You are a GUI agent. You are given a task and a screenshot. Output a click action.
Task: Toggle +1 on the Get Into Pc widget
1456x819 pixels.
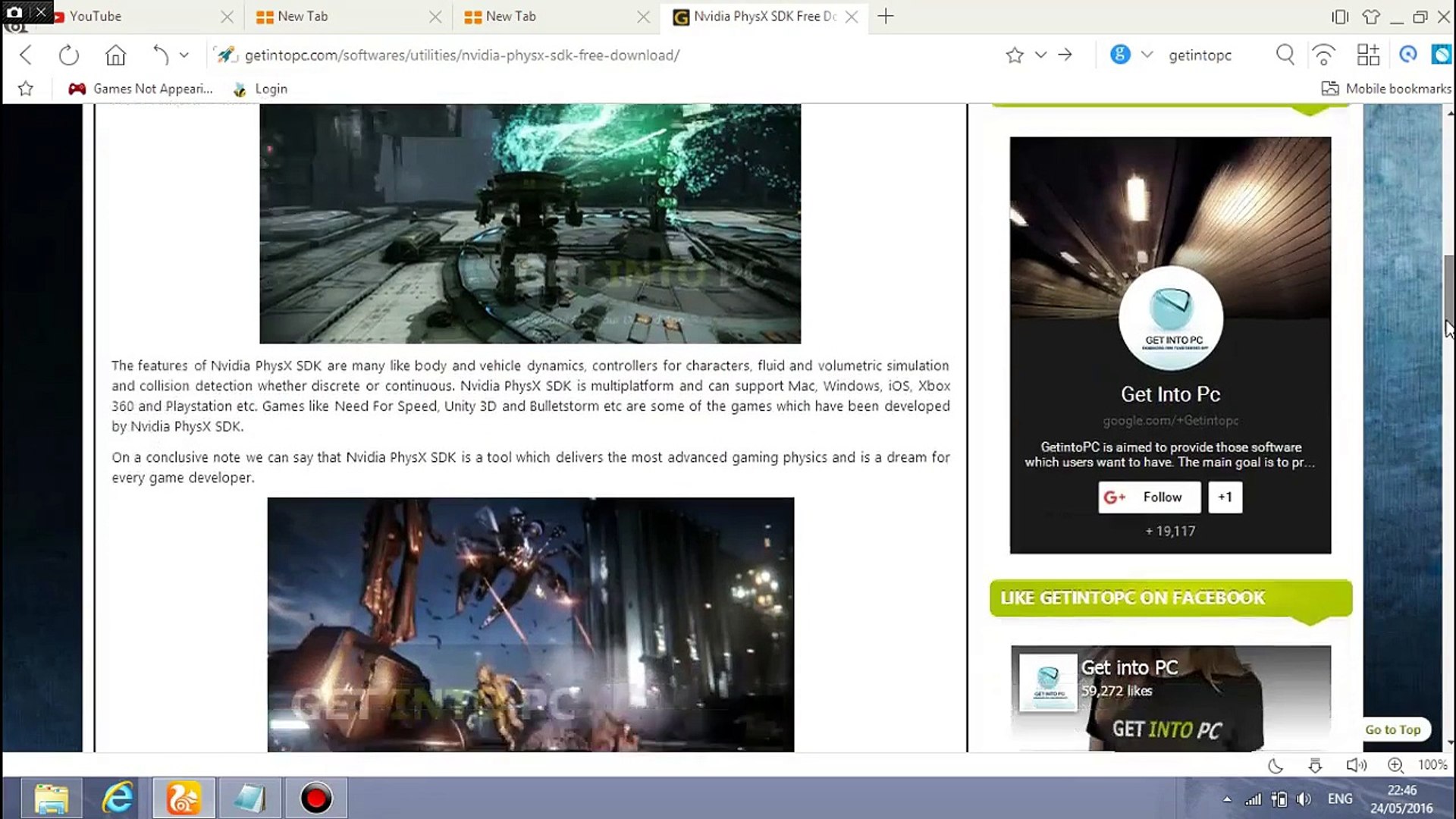1225,497
